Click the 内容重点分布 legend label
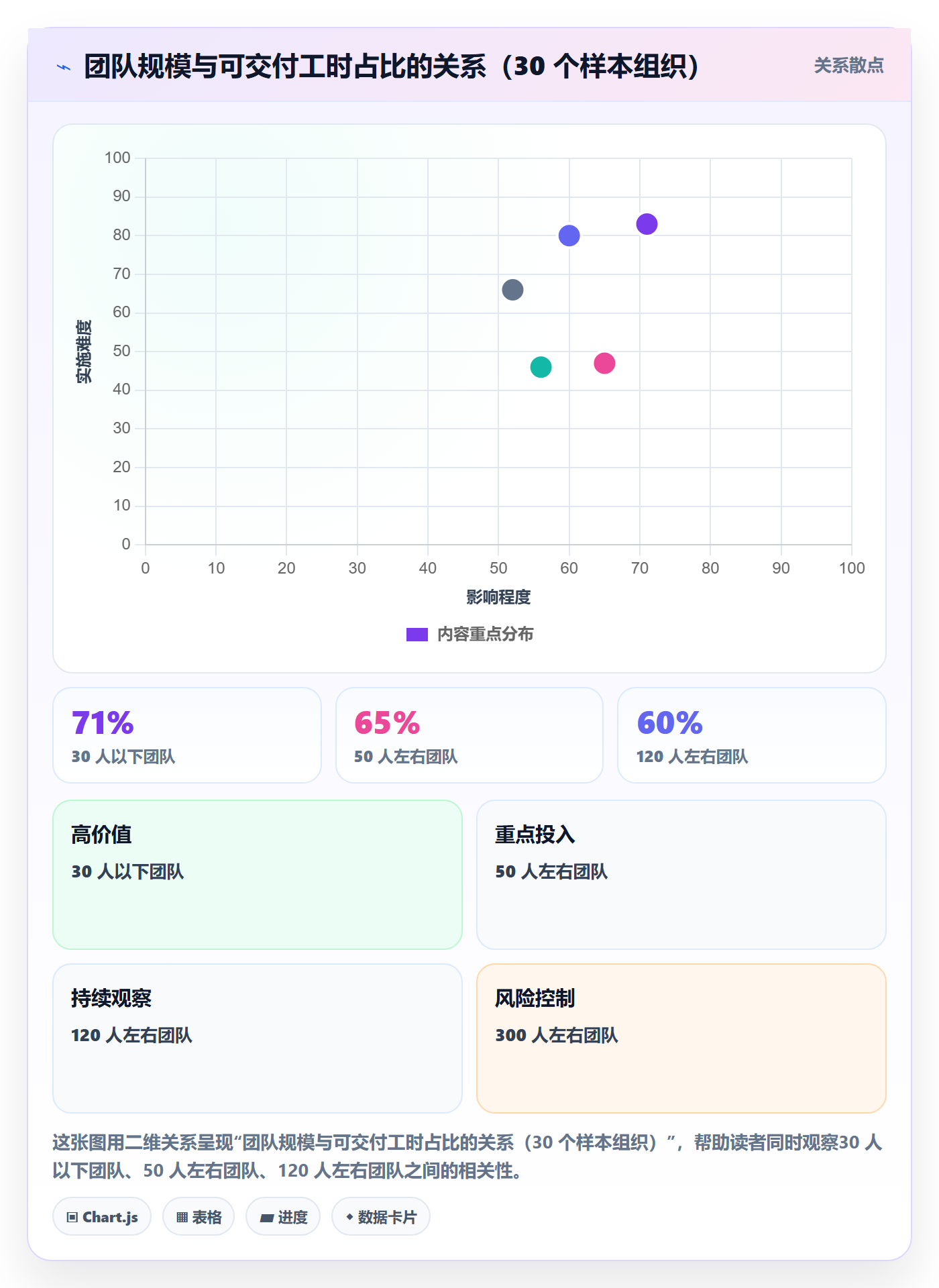 485,635
